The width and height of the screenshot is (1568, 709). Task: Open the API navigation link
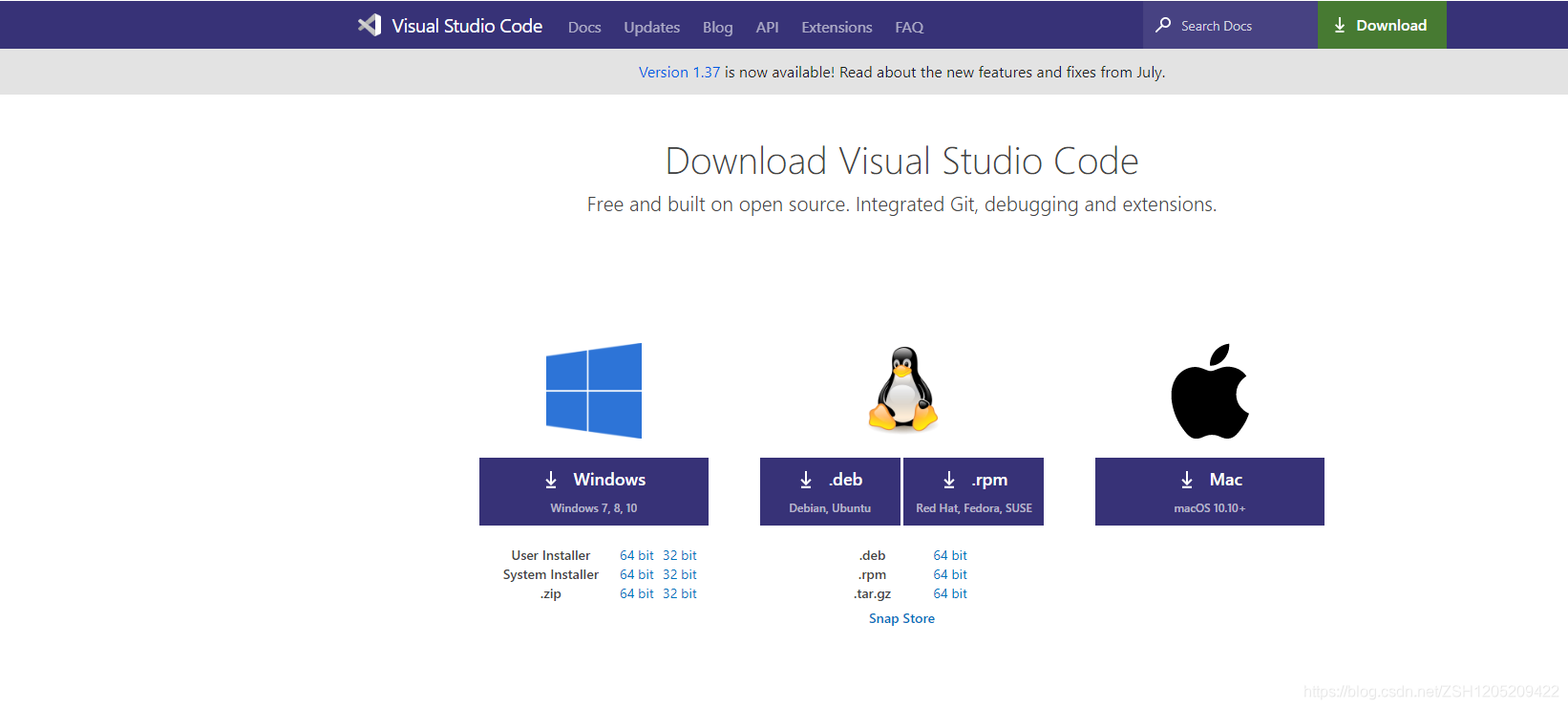768,27
